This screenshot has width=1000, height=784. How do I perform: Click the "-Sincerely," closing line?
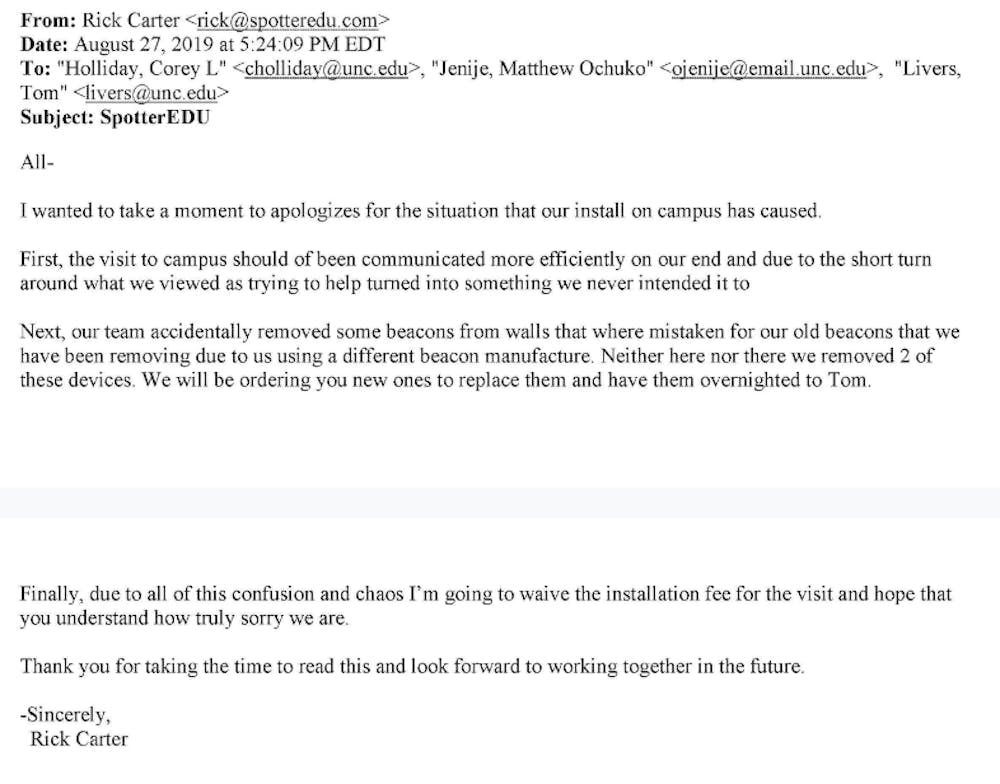coord(65,715)
